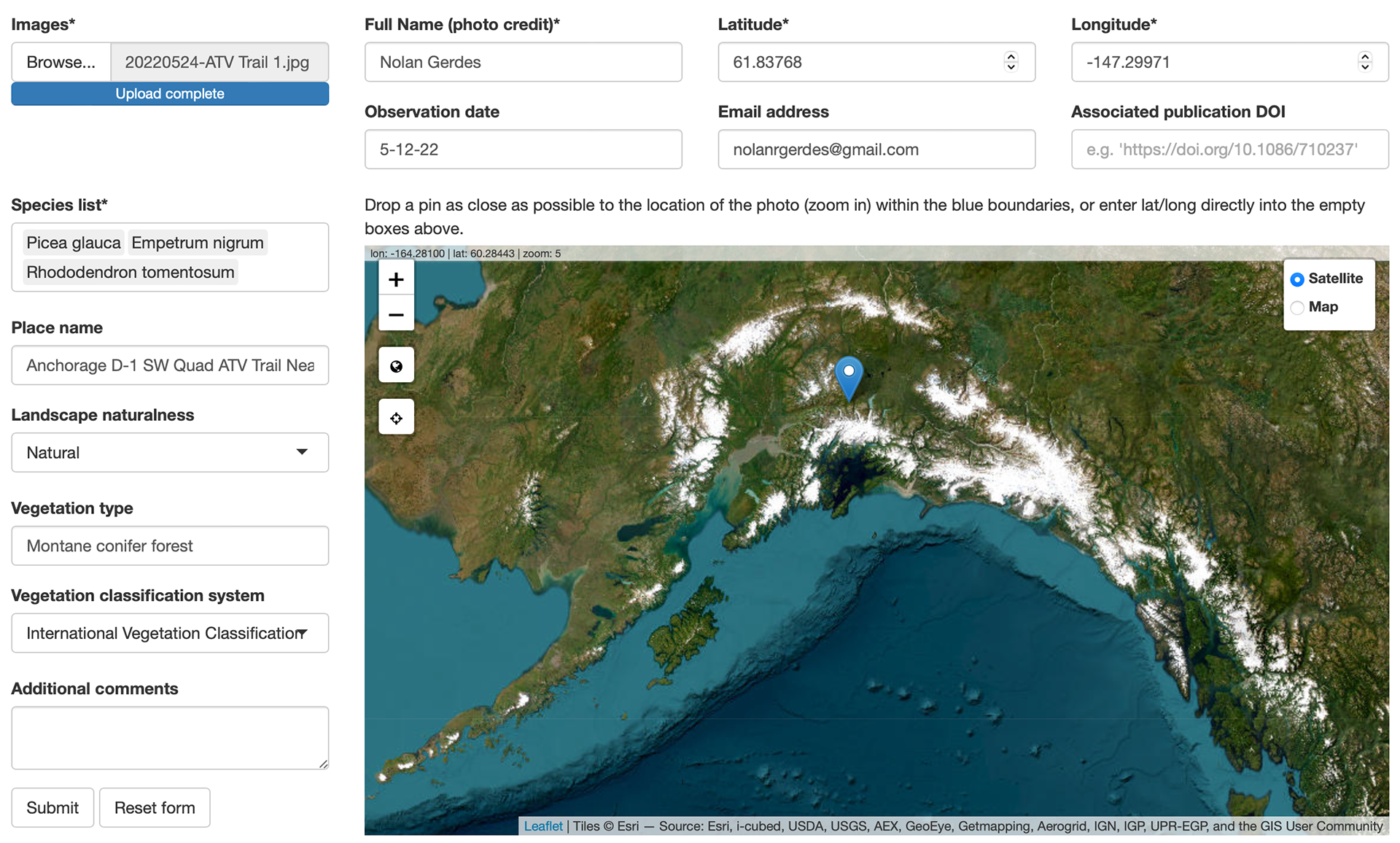Increment the Latitude stepper up arrow
The width and height of the screenshot is (1400, 843).
point(1011,56)
